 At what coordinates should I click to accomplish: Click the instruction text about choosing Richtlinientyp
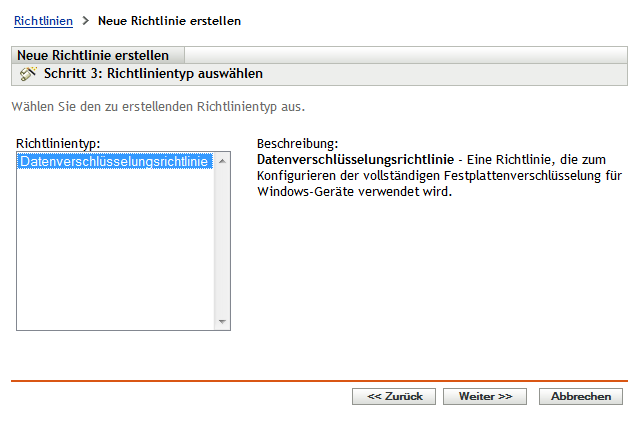[x=158, y=105]
